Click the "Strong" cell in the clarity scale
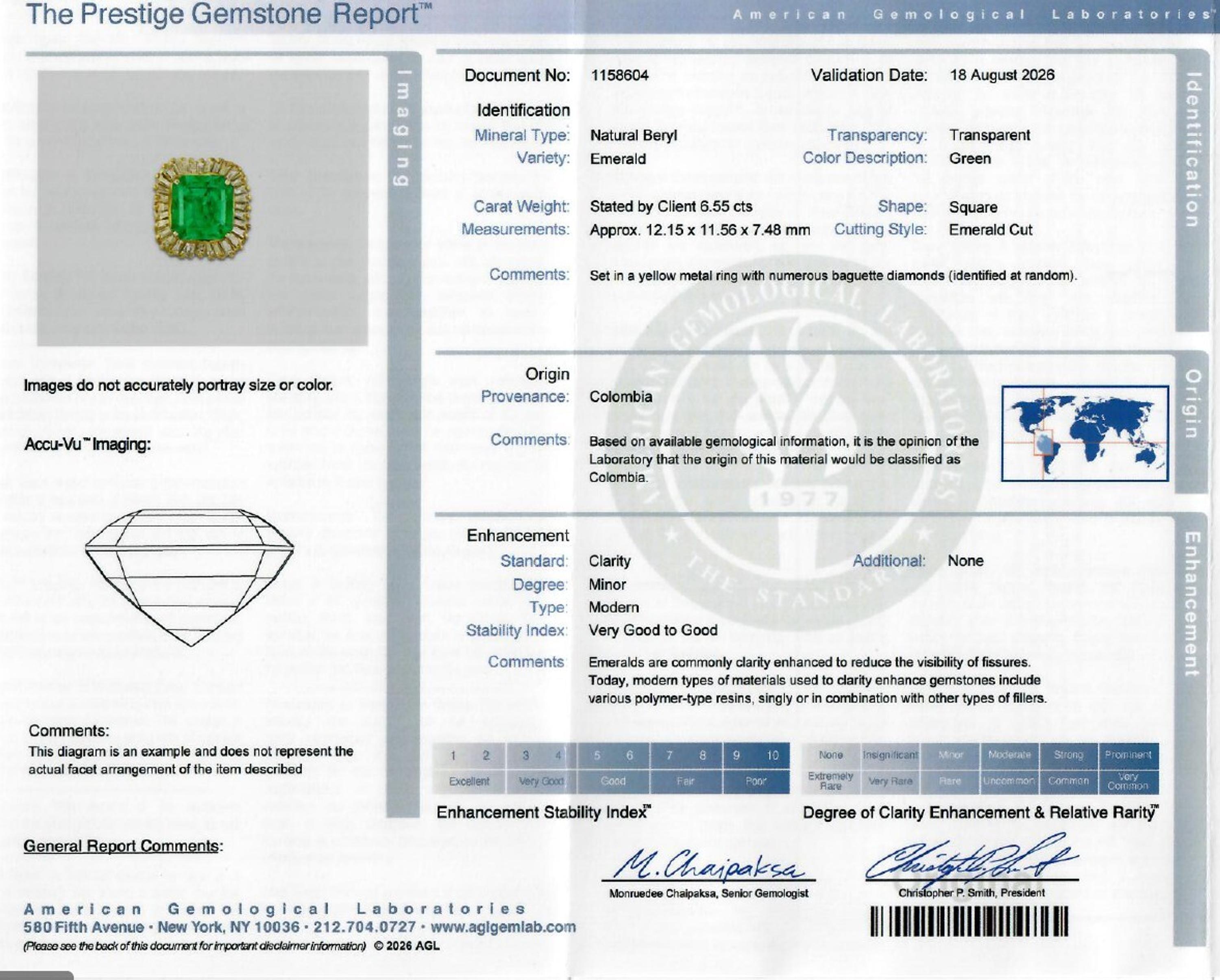 [1068, 756]
